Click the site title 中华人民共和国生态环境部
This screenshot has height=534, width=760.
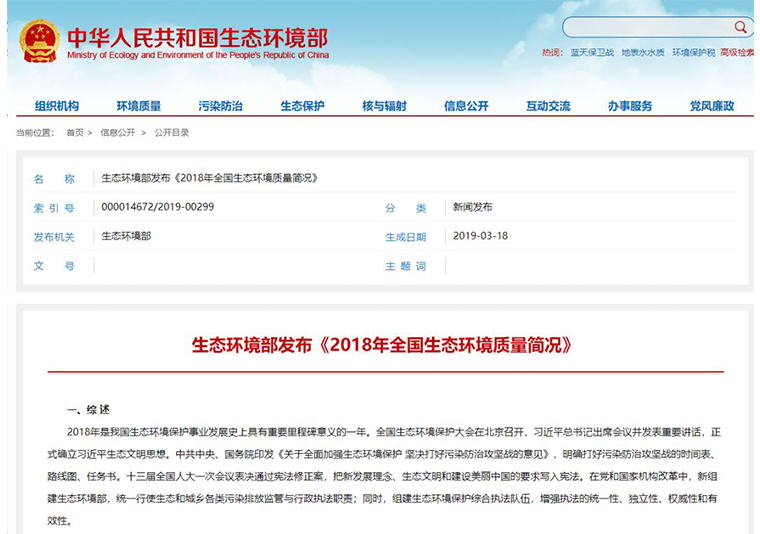pos(197,37)
